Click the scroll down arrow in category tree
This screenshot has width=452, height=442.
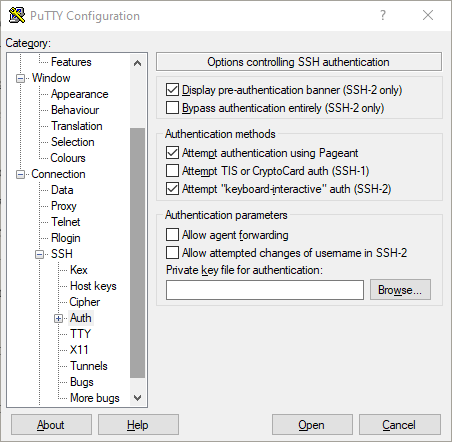point(137,398)
